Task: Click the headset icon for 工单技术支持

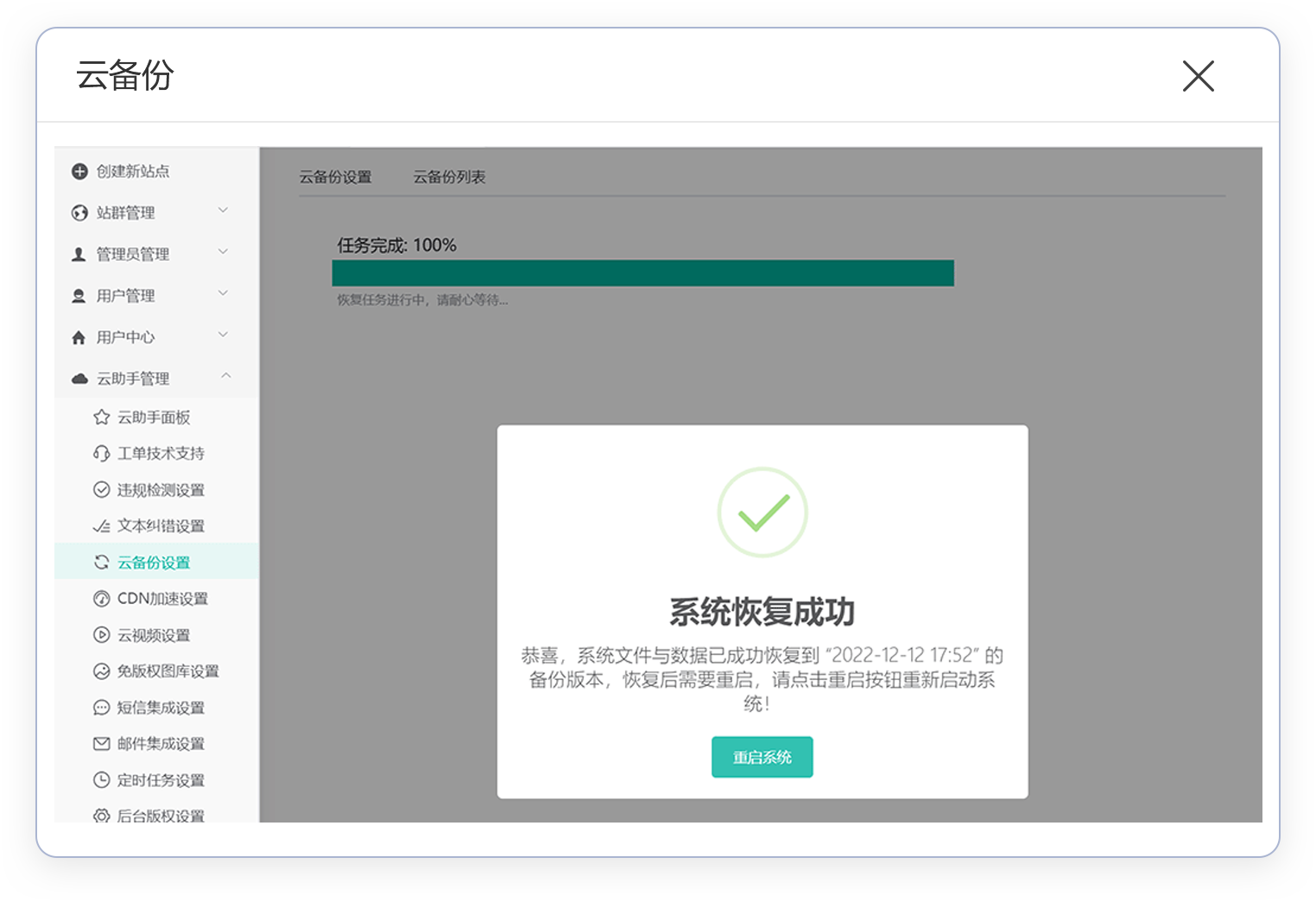Action: (101, 454)
